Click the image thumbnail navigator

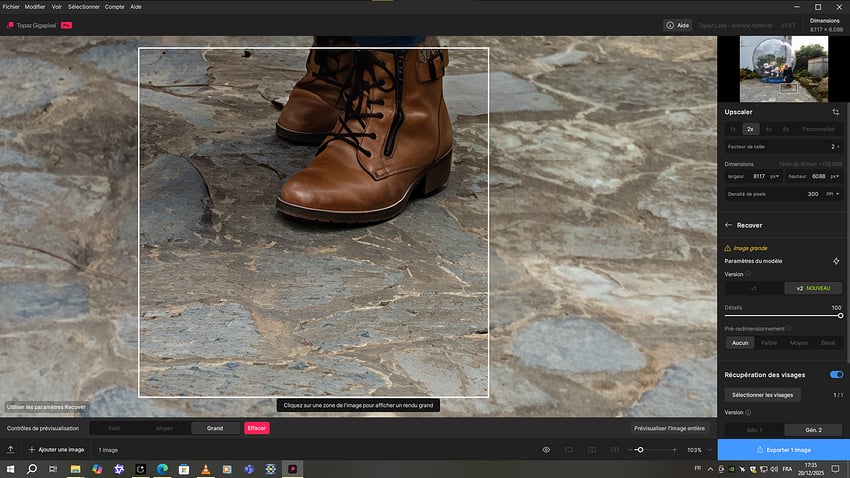(x=783, y=68)
